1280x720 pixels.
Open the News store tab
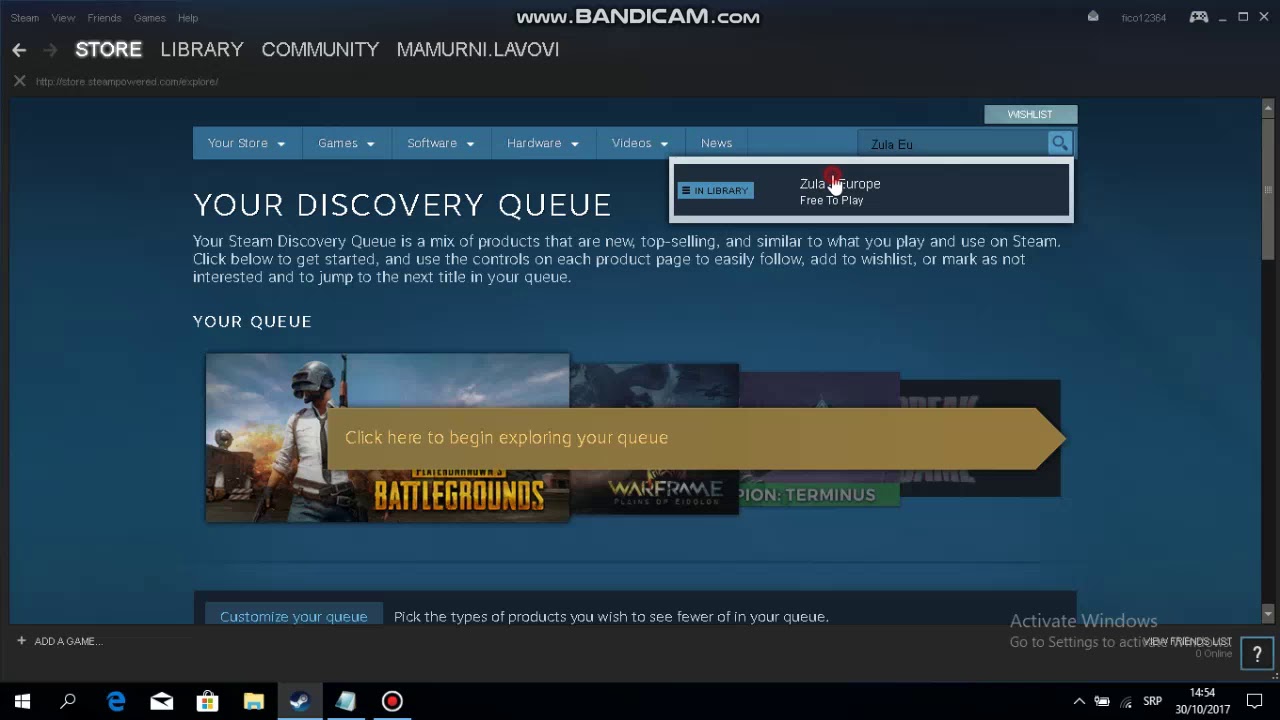pos(716,143)
